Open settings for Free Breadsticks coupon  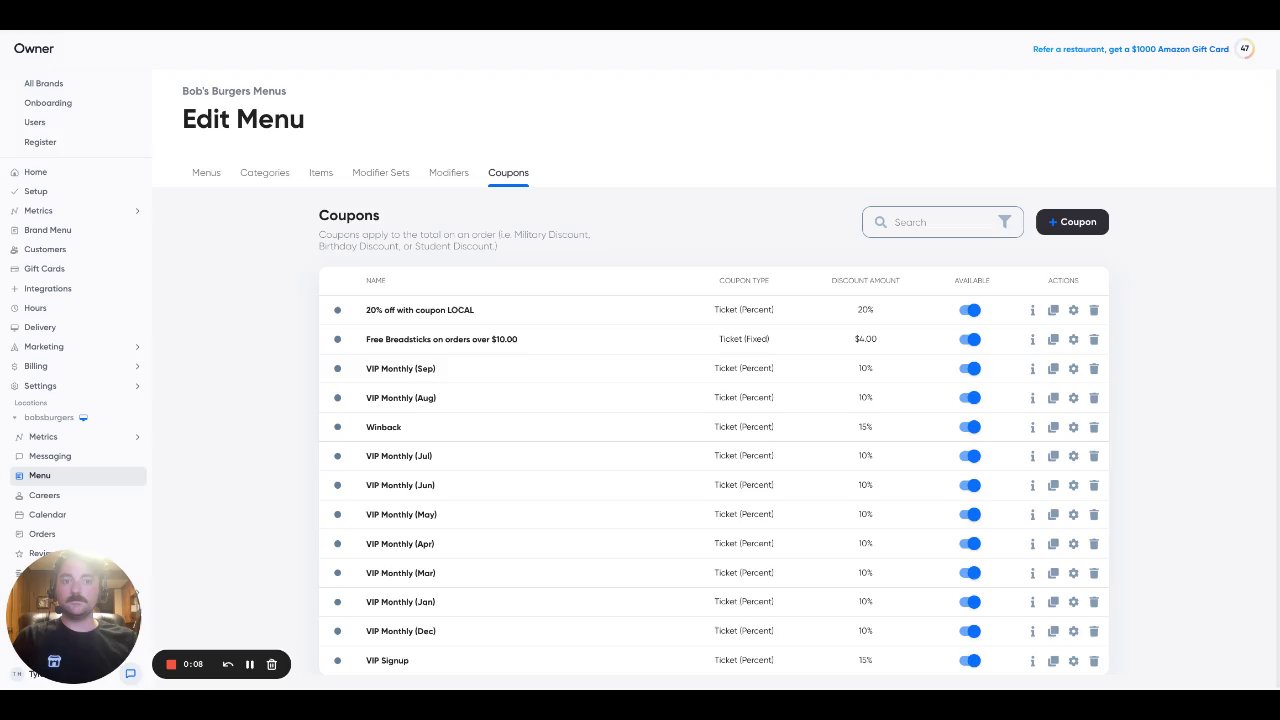coord(1073,340)
